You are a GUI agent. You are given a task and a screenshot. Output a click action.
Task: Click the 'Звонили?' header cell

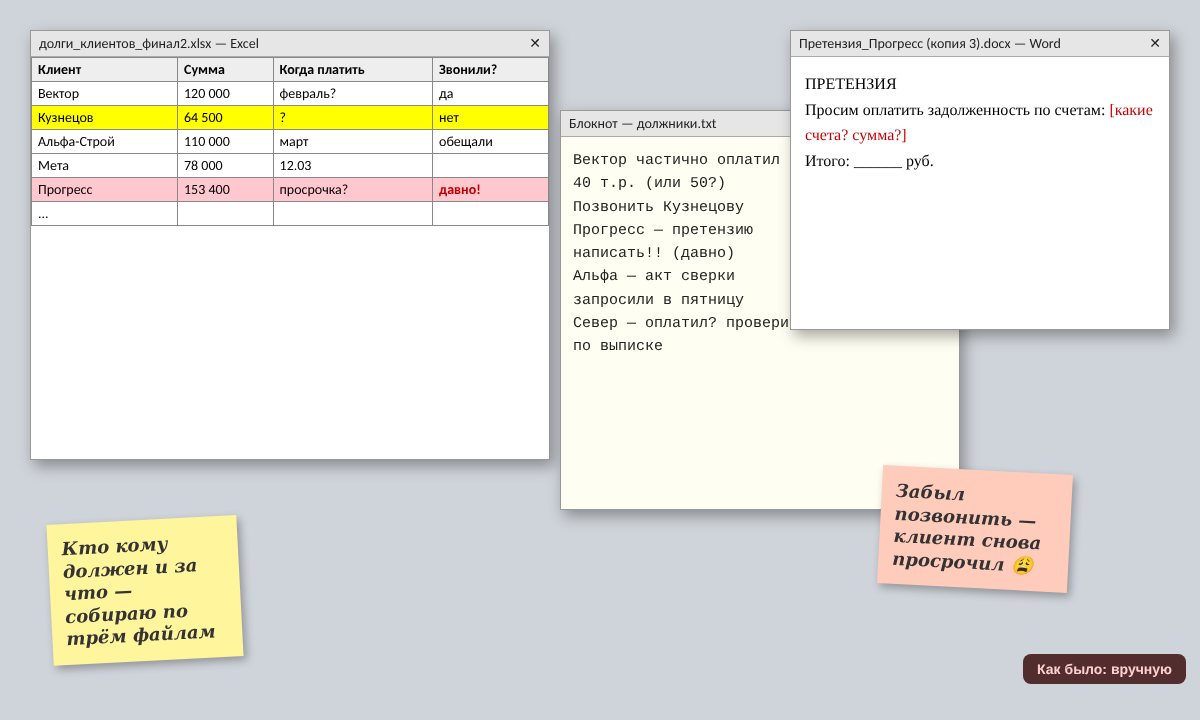(491, 70)
